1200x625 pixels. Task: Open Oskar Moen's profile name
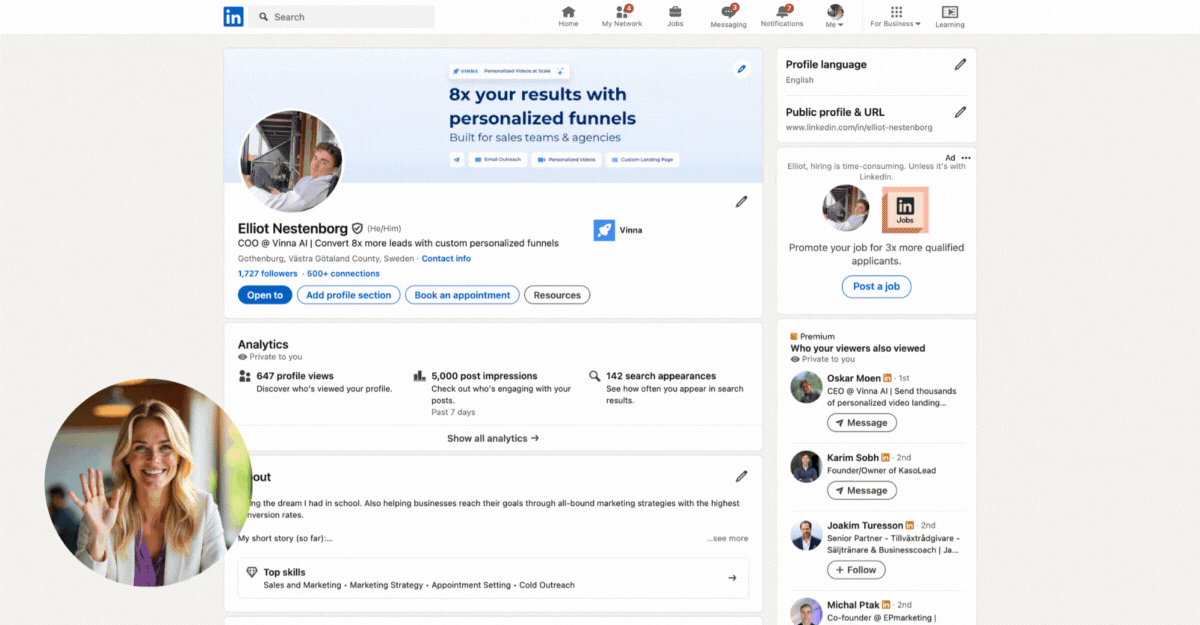(854, 378)
